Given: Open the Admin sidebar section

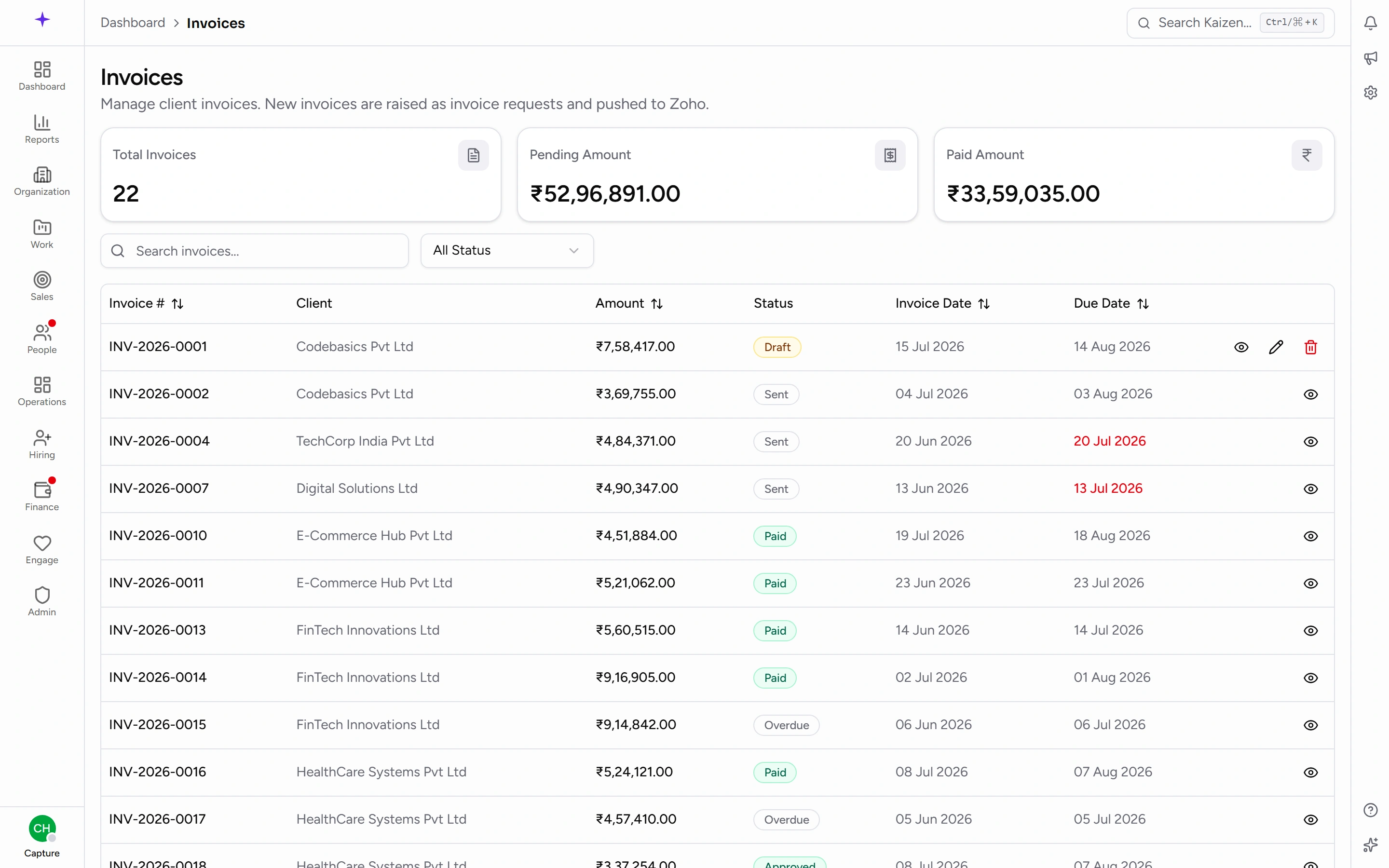Looking at the screenshot, I should point(42,601).
